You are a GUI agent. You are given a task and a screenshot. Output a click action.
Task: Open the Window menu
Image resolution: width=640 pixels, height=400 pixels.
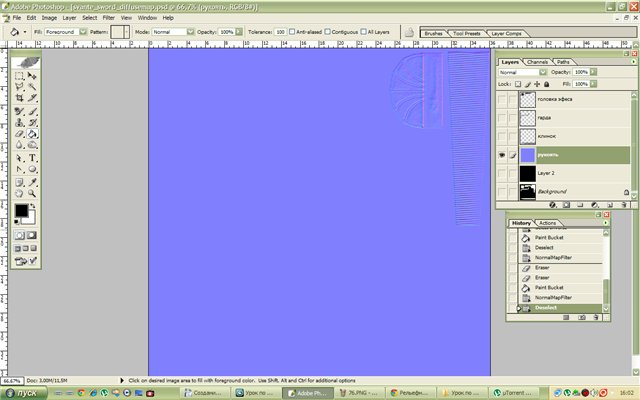coord(147,18)
